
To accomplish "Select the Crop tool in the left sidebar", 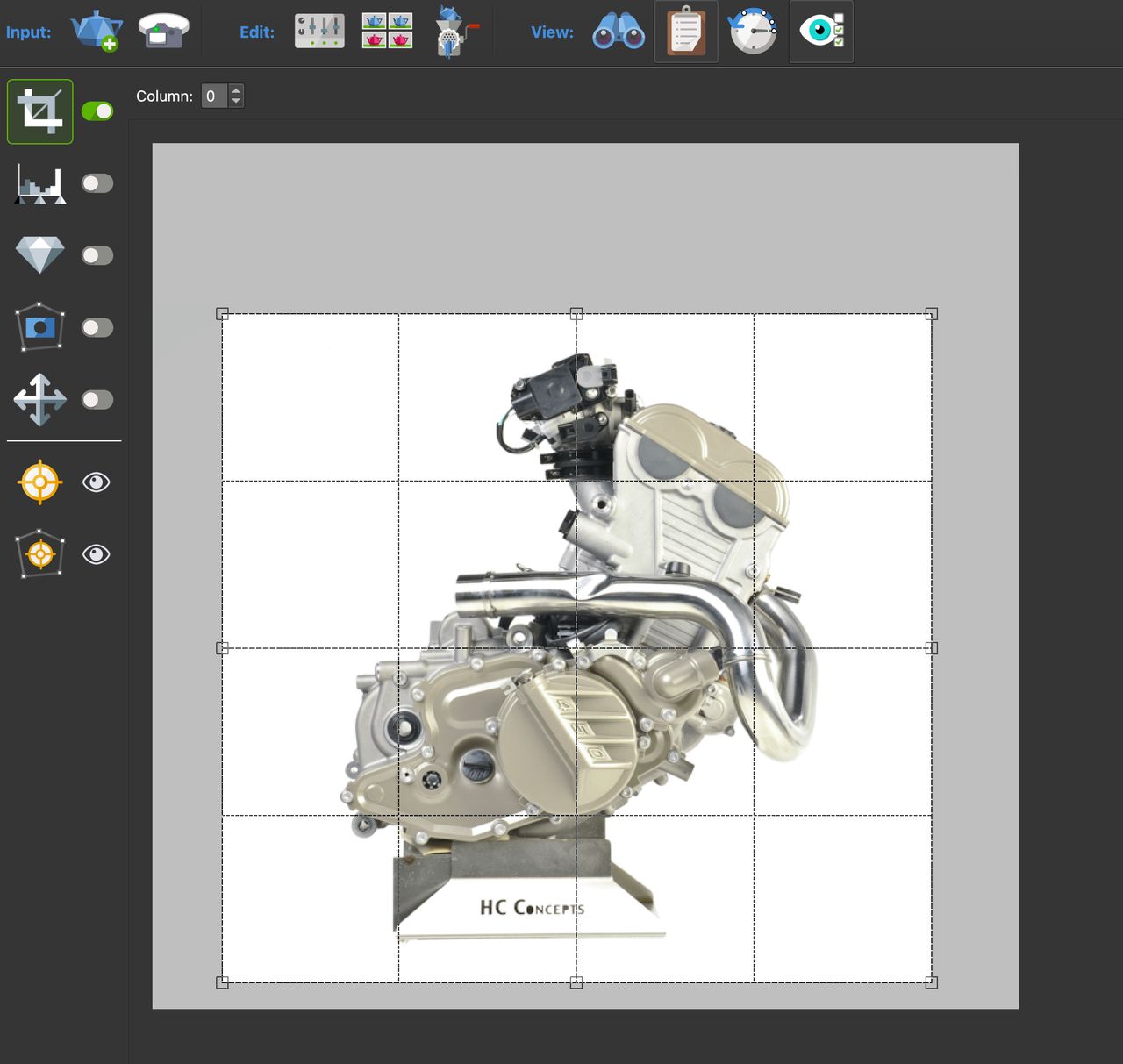I will tap(39, 111).
